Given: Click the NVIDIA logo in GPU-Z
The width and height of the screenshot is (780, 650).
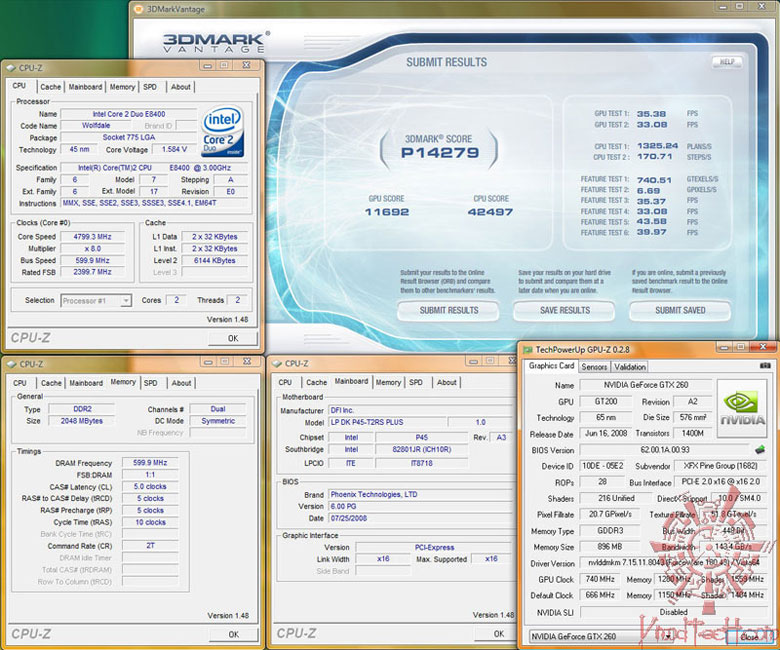Looking at the screenshot, I should (742, 408).
